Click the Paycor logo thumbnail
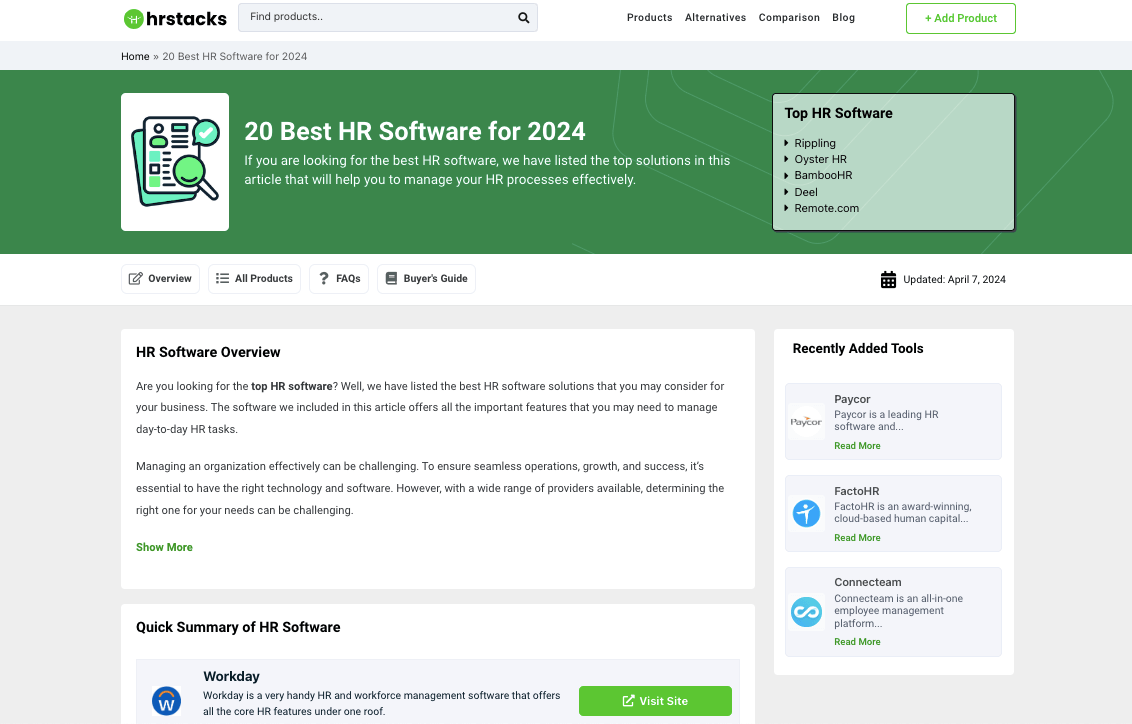The width and height of the screenshot is (1132, 724). click(806, 422)
